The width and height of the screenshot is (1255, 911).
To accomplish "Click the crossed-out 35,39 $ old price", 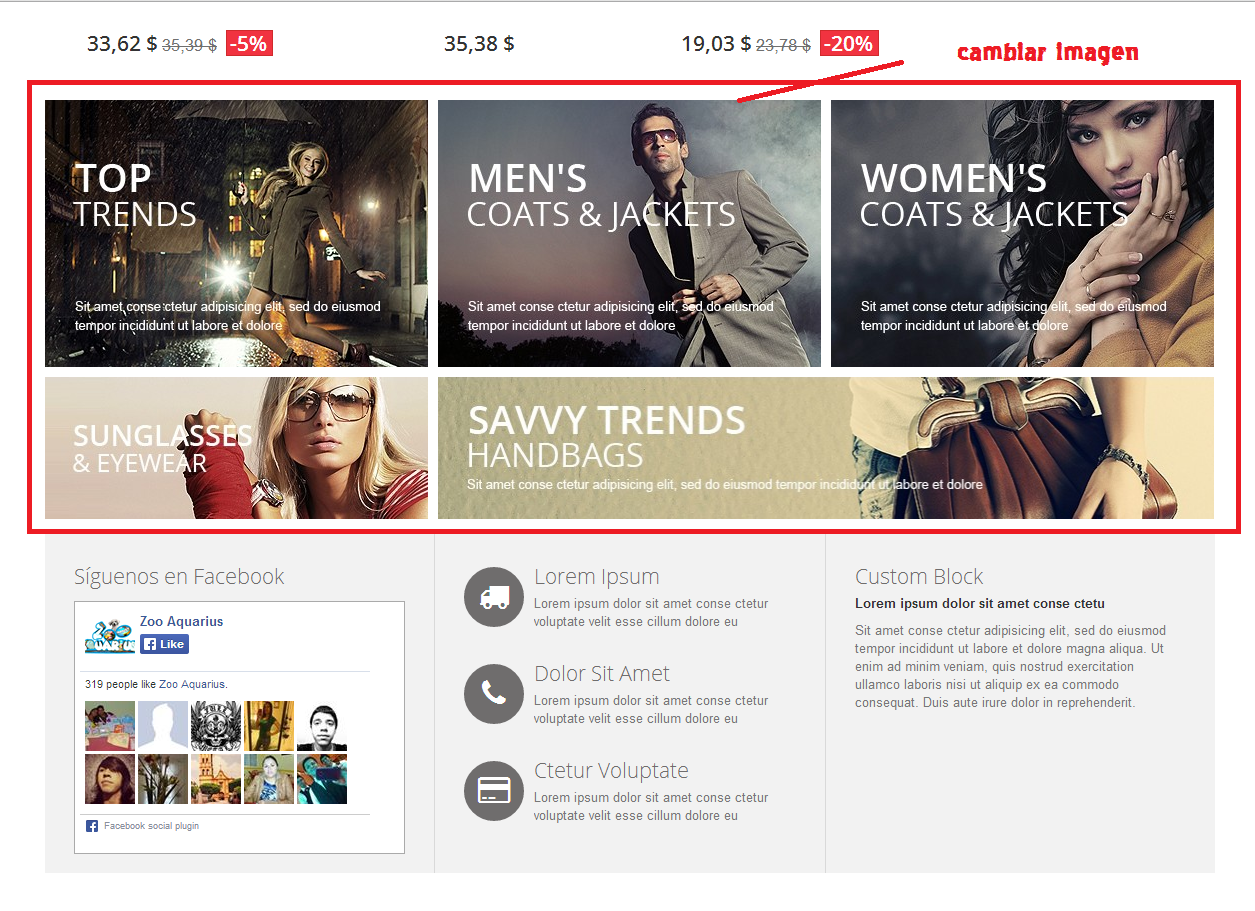I will point(190,45).
